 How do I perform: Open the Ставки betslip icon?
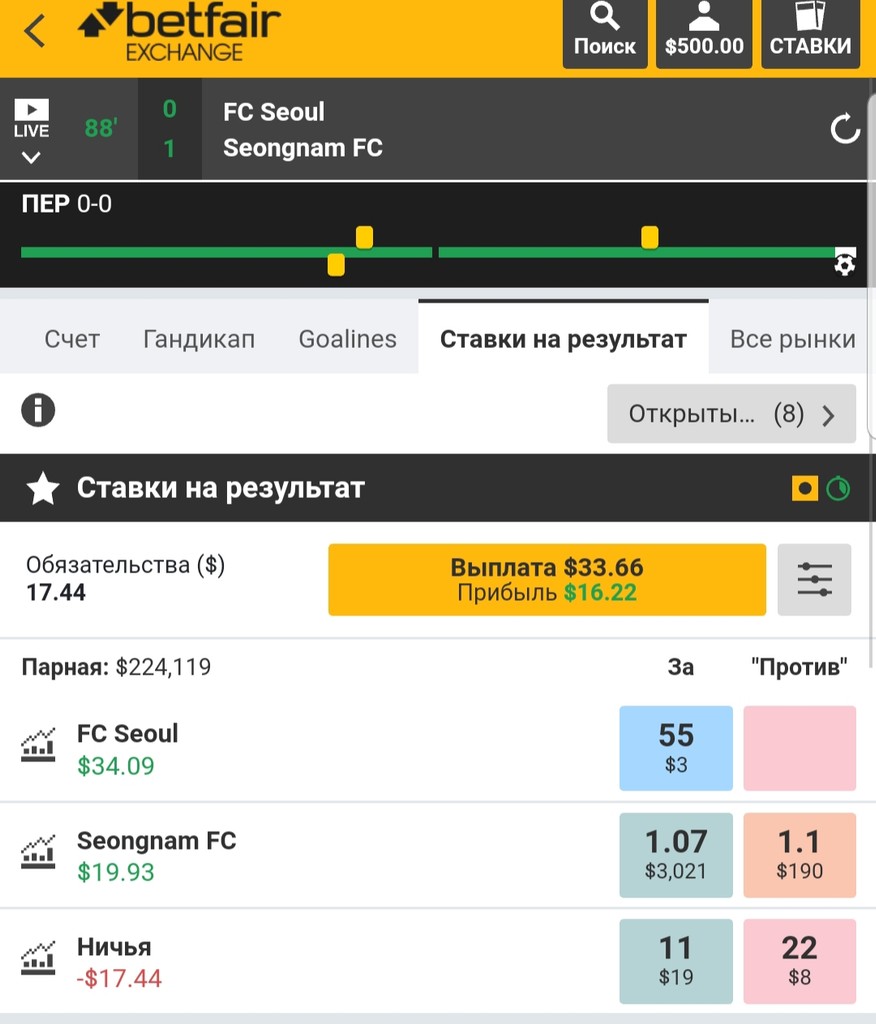[810, 32]
